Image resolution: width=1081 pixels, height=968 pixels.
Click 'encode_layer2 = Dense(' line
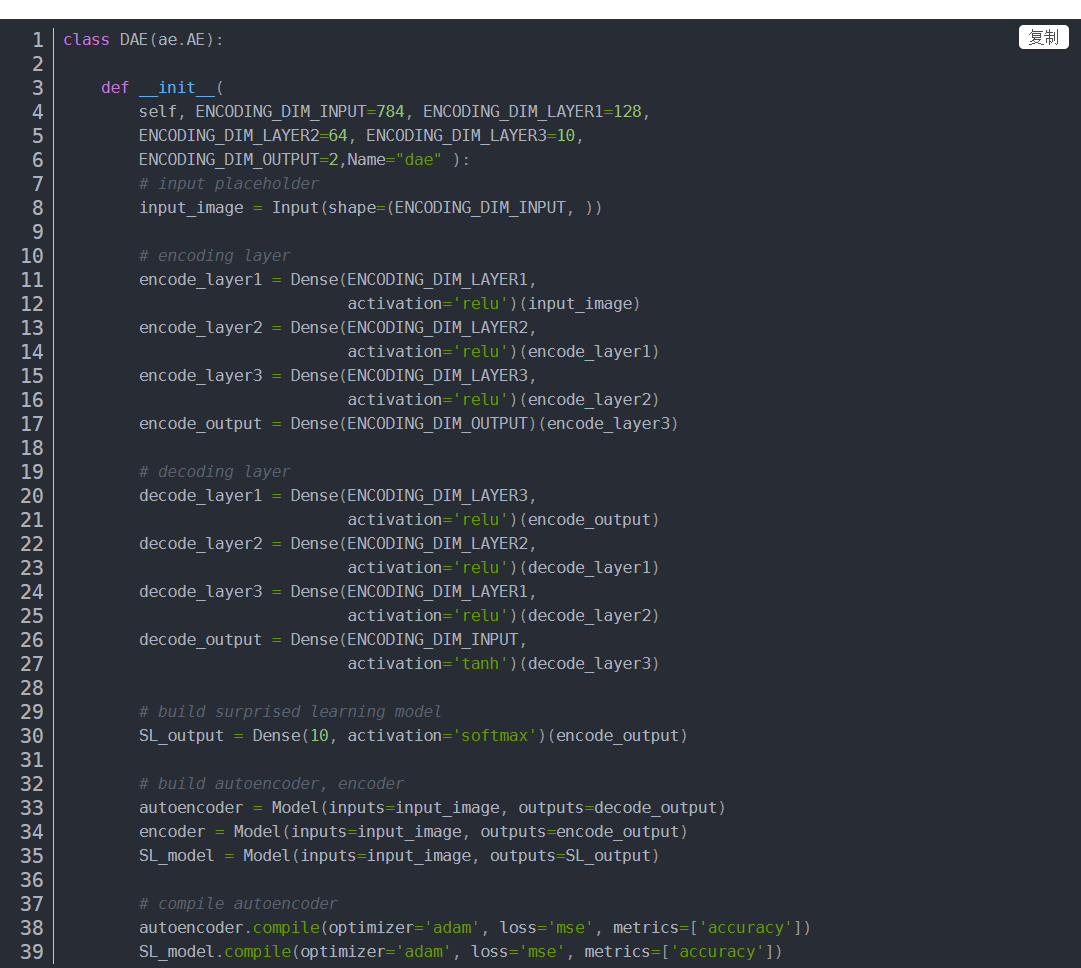pos(337,327)
